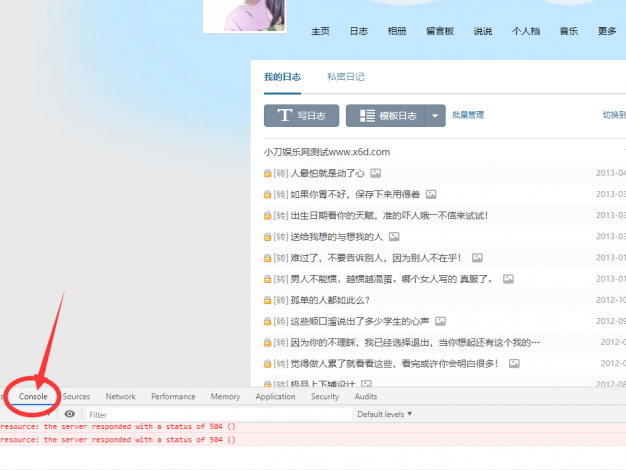Open the 说说 navigation item

pyautogui.click(x=483, y=31)
